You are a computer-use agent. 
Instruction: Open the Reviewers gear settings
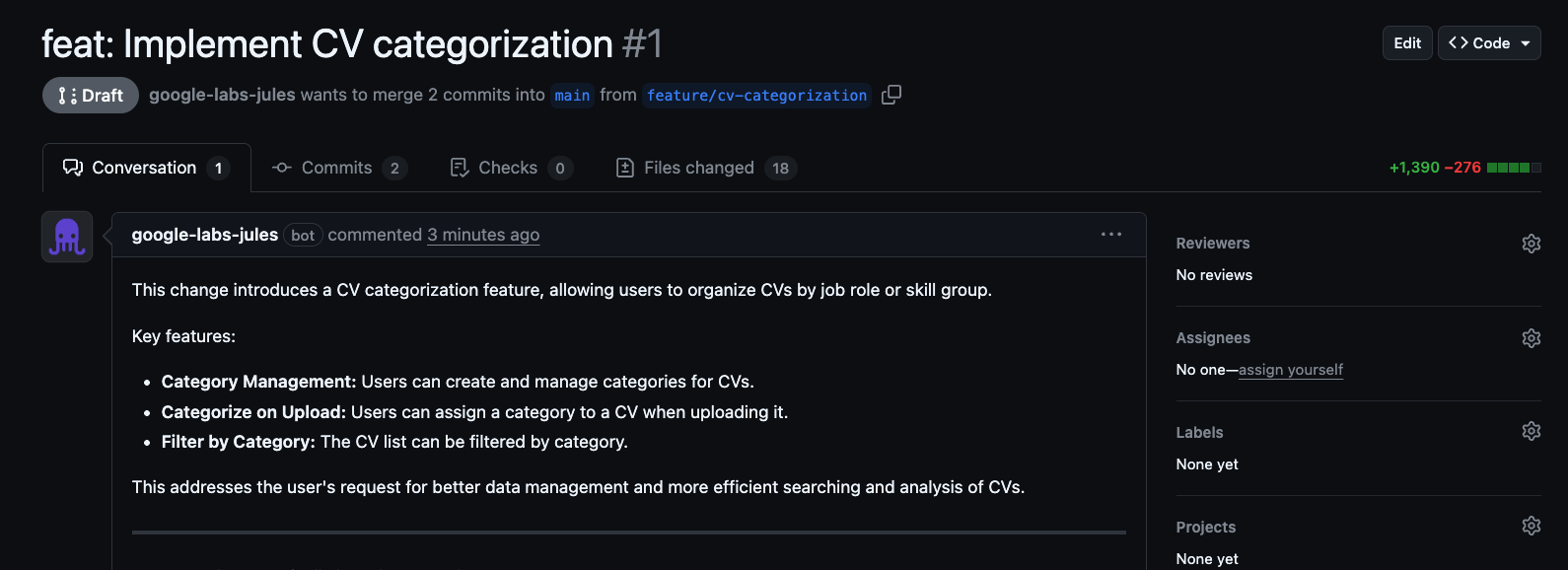coord(1531,244)
